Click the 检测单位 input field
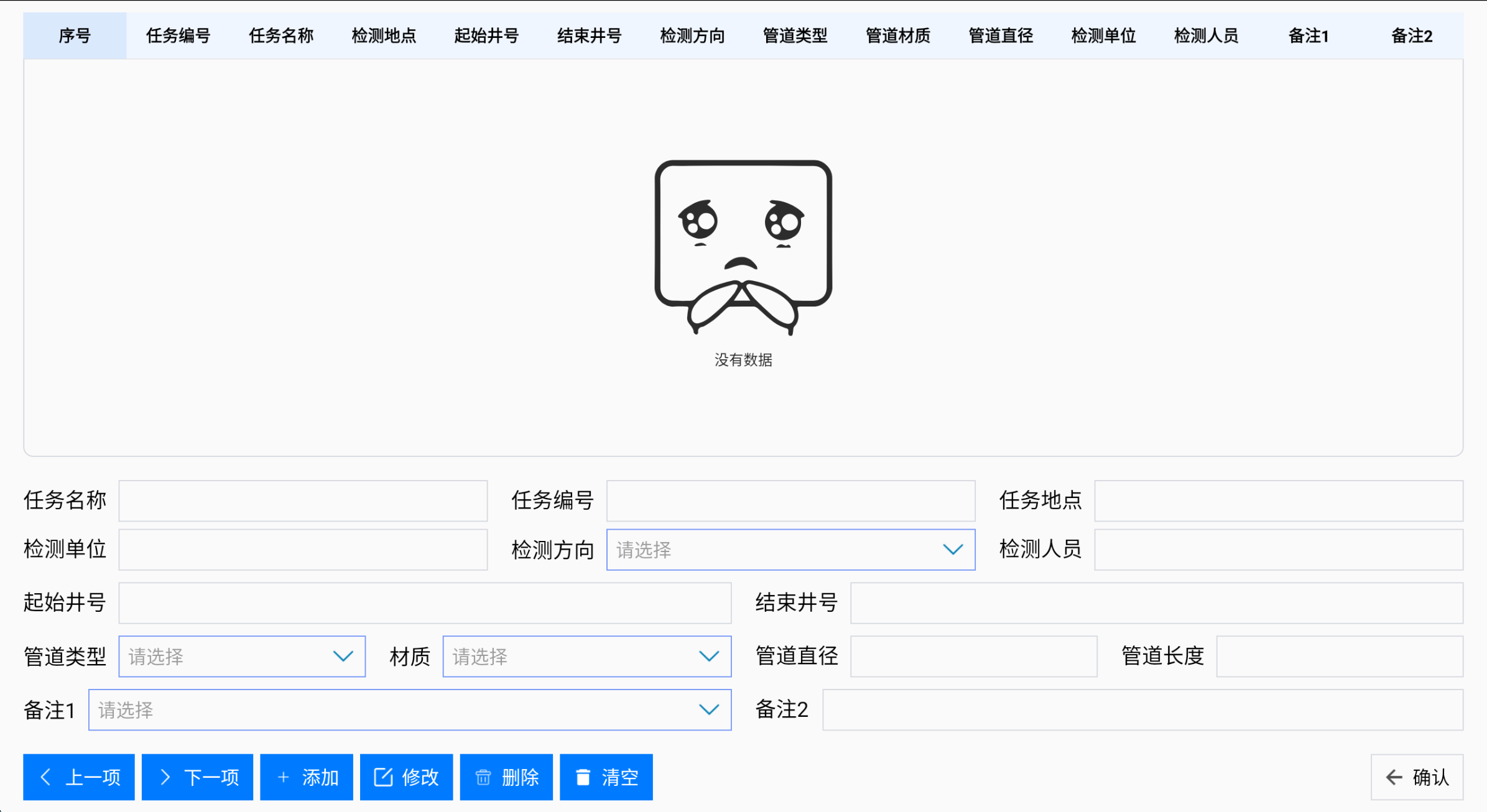1487x812 pixels. [303, 550]
